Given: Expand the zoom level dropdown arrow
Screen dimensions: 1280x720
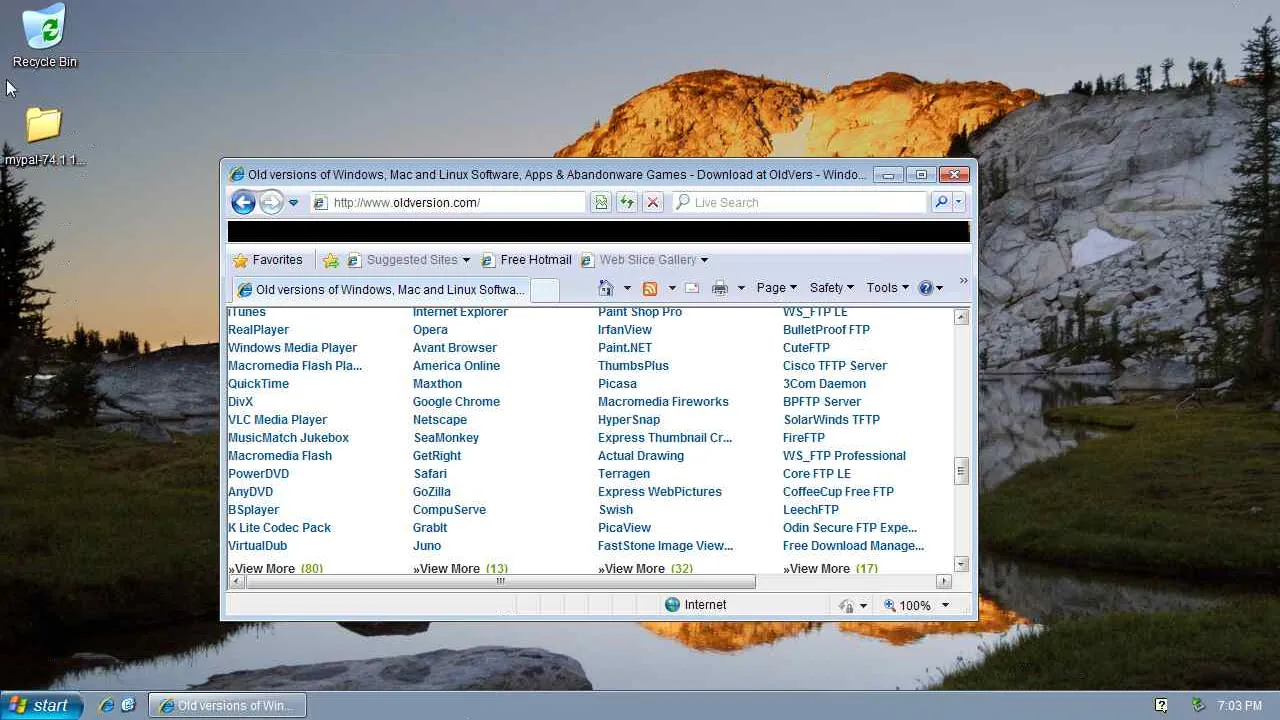Looking at the screenshot, I should point(945,605).
